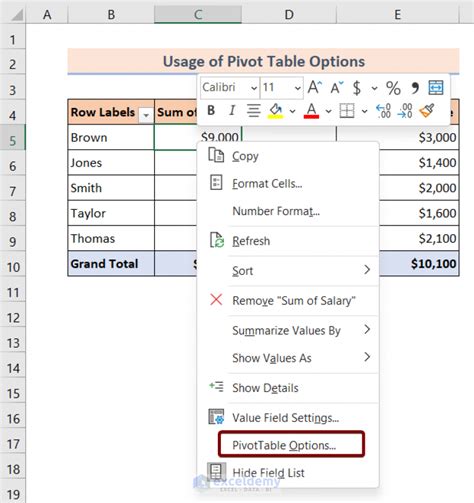Viewport: 474px width, 503px height.
Task: Open the Fill Color dropdown arrow
Action: point(292,111)
